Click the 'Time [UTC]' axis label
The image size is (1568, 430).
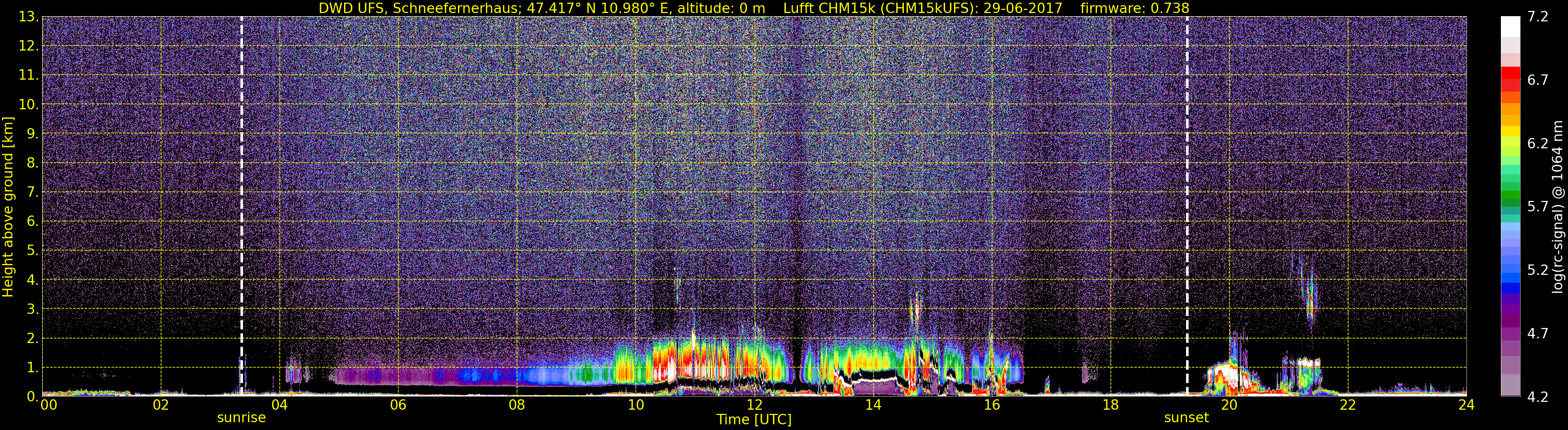click(x=754, y=420)
